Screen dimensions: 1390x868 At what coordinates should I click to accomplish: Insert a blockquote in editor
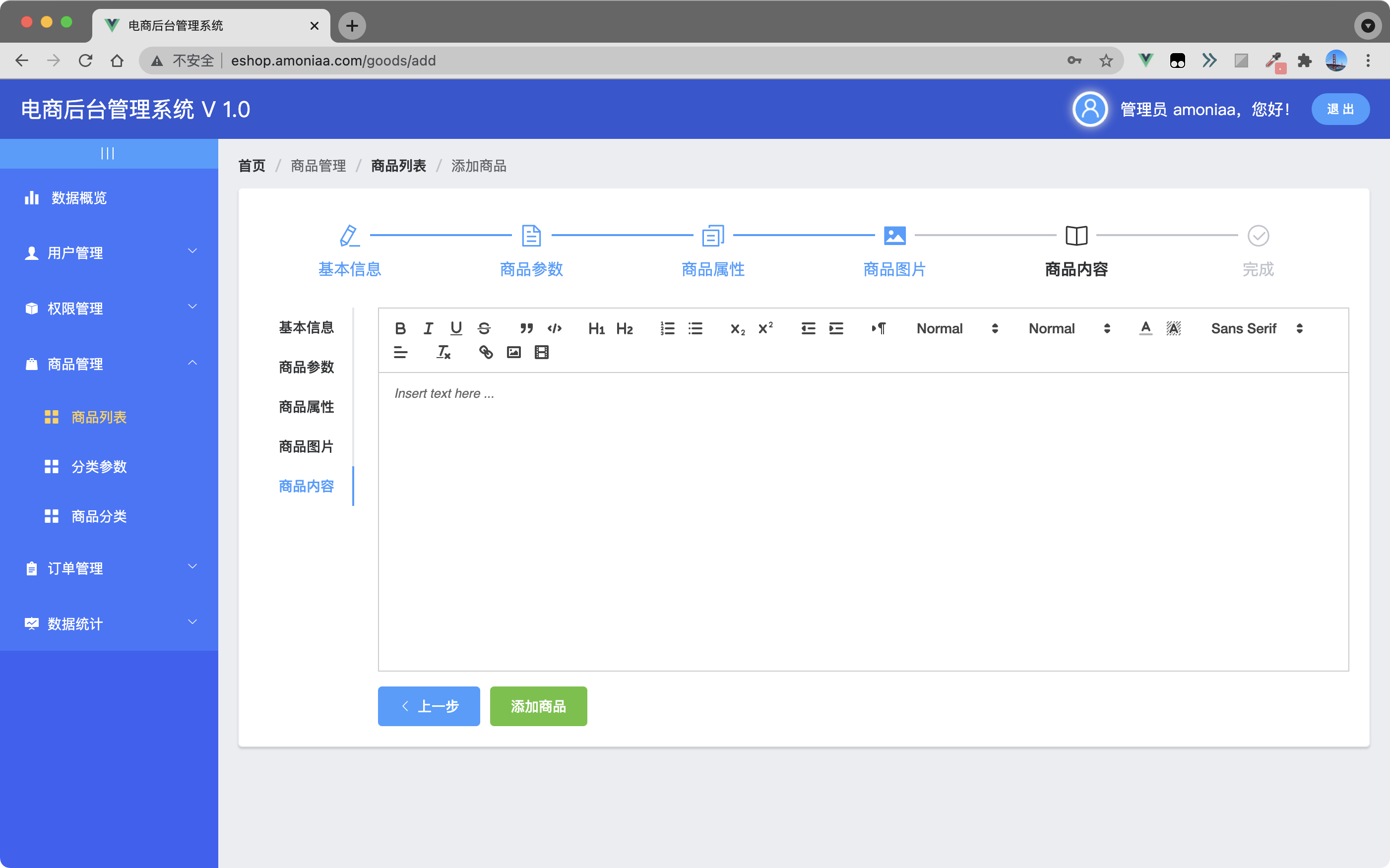click(x=526, y=328)
